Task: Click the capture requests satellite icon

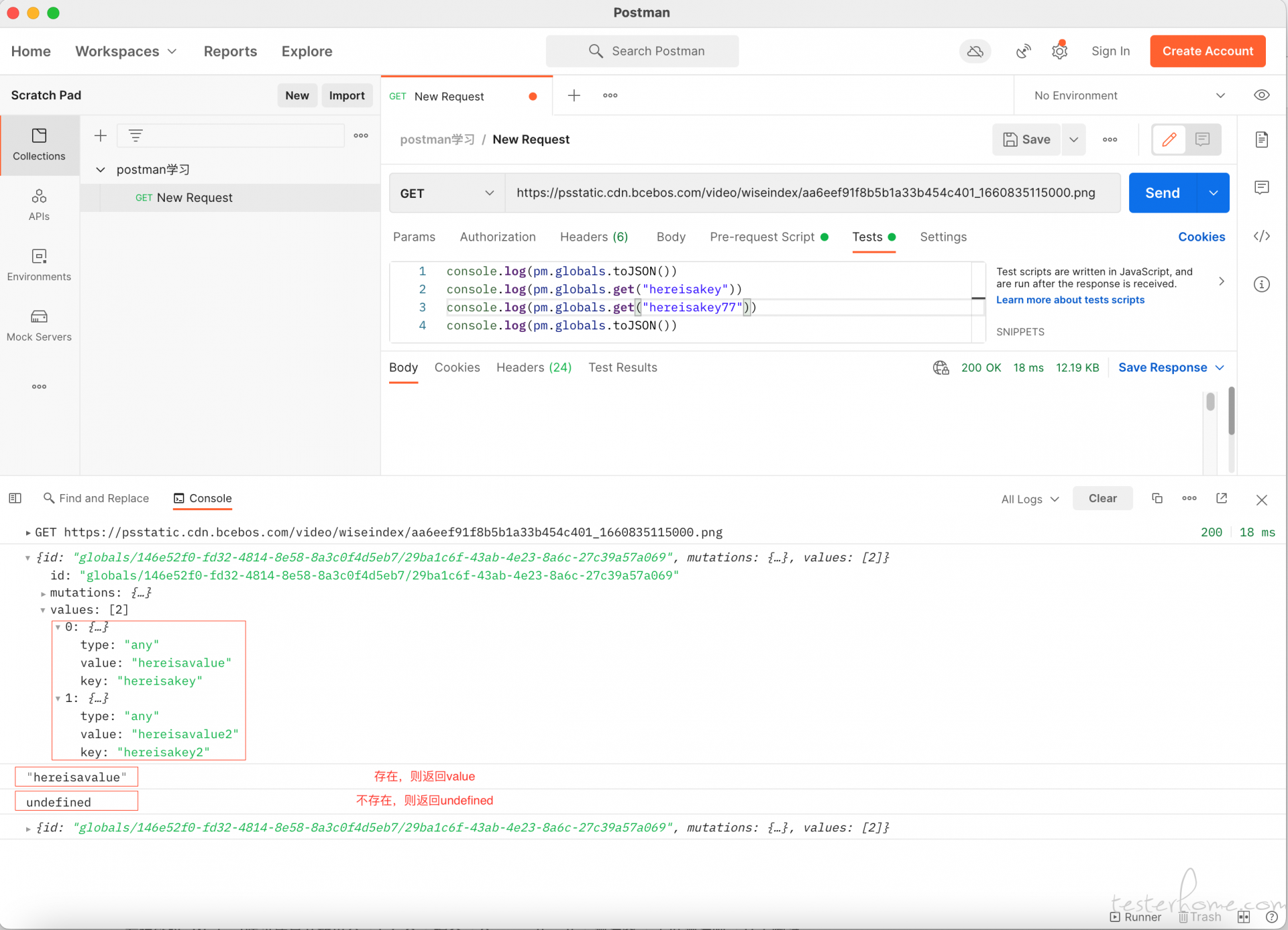Action: coord(1023,51)
